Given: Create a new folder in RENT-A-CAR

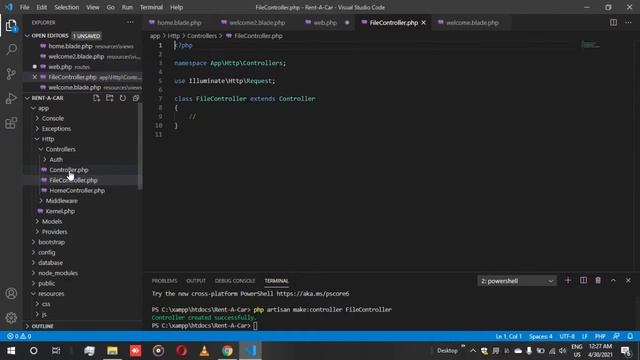Looking at the screenshot, I should pos(110,98).
